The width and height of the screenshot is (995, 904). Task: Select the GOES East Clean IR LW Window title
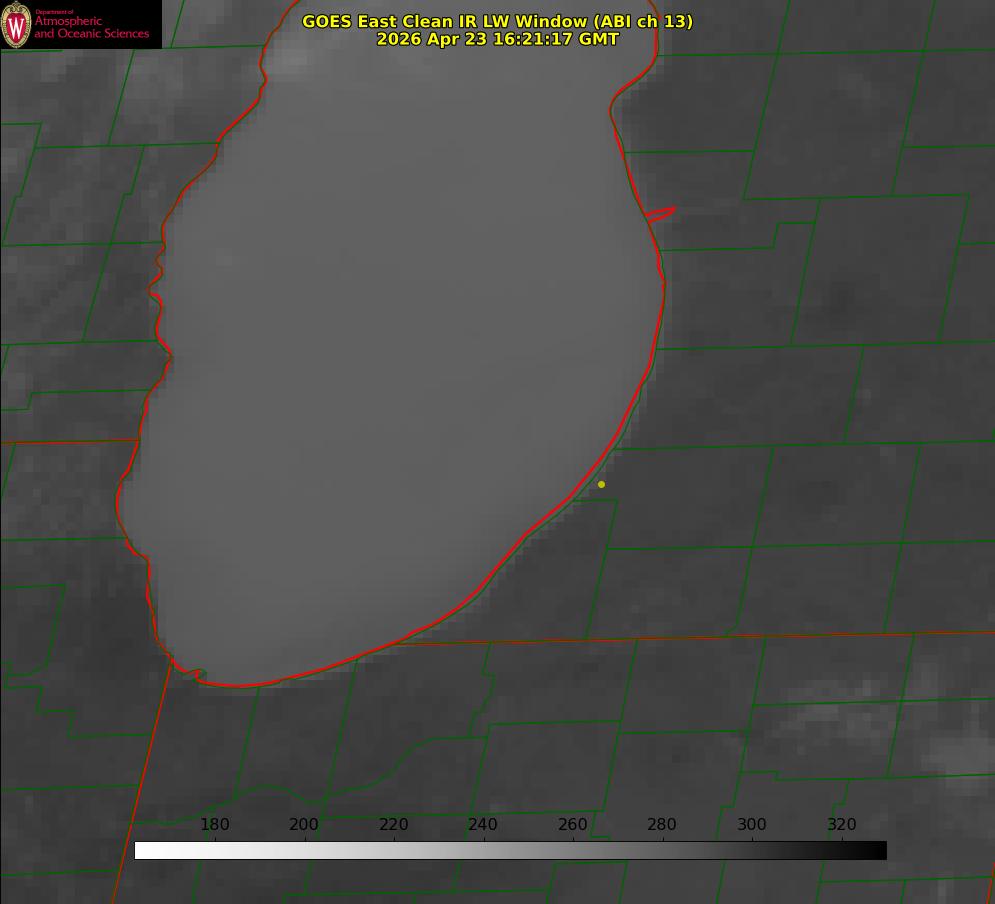click(497, 21)
